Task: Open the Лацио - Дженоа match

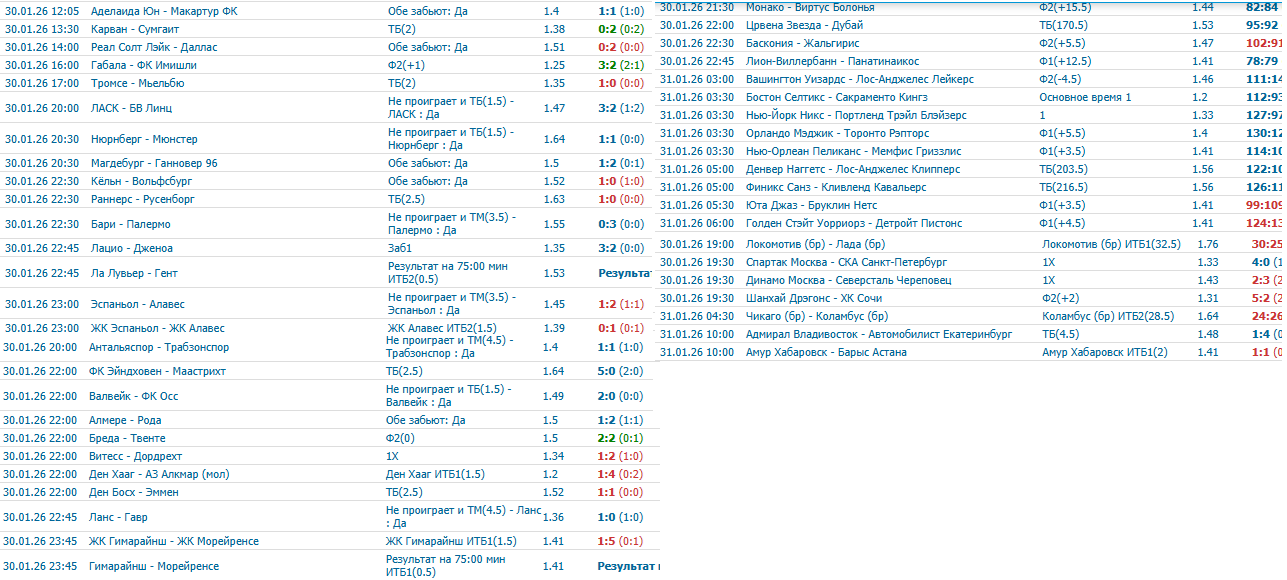Action: [x=131, y=248]
